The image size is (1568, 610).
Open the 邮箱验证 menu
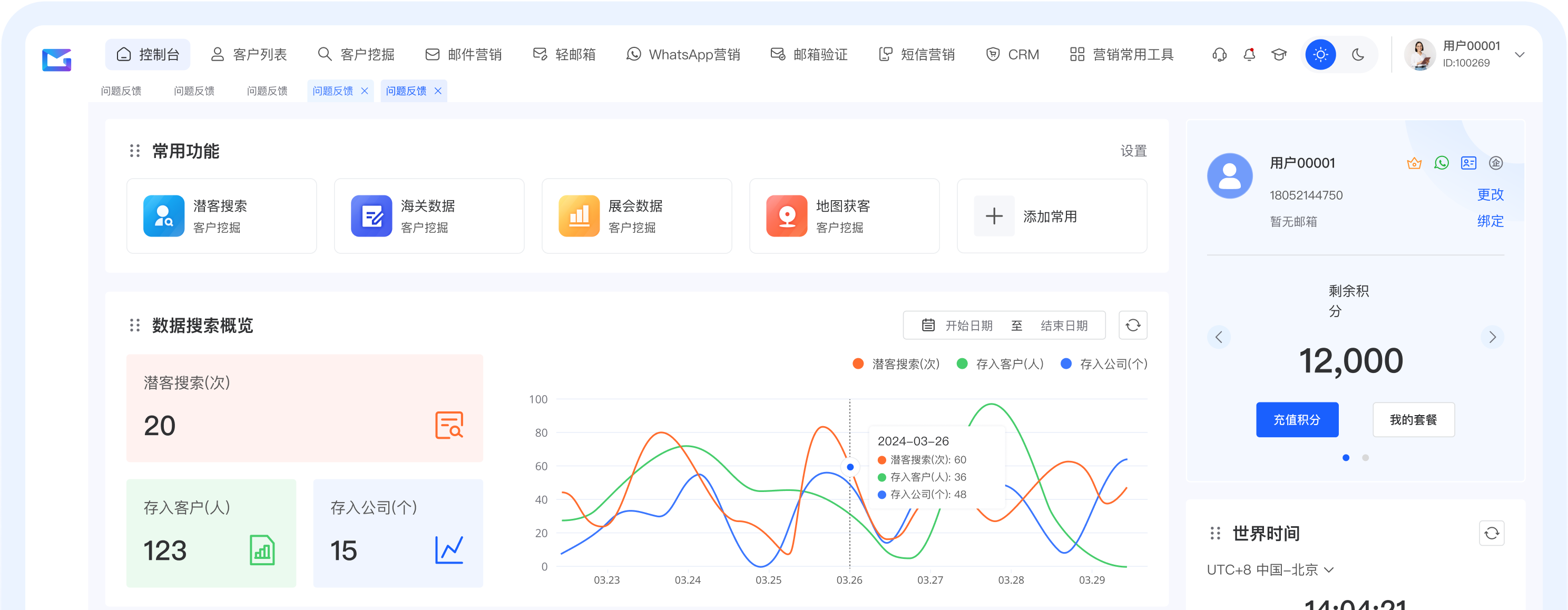(808, 55)
